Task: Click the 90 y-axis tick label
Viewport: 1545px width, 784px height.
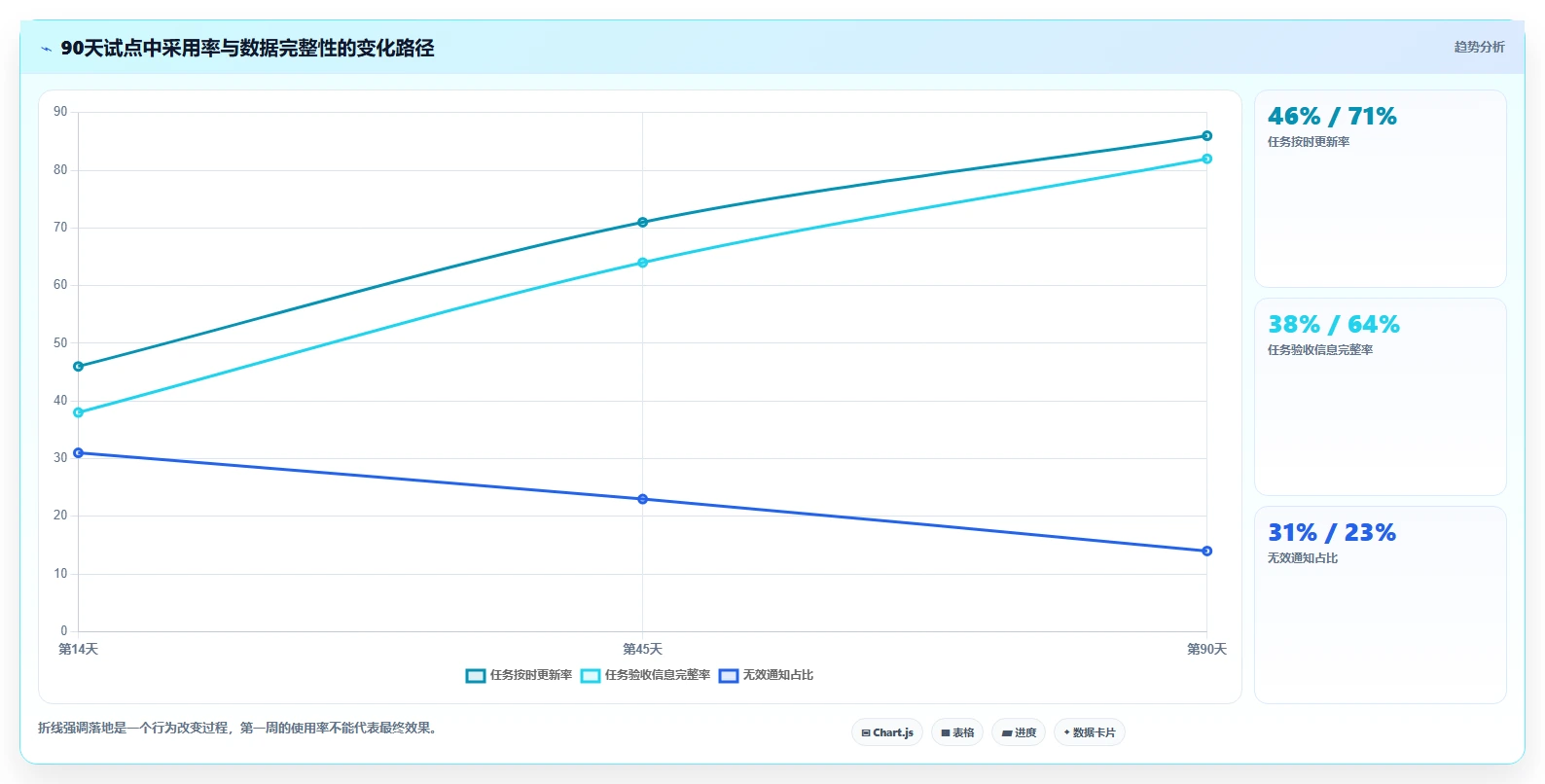Action: pos(60,112)
